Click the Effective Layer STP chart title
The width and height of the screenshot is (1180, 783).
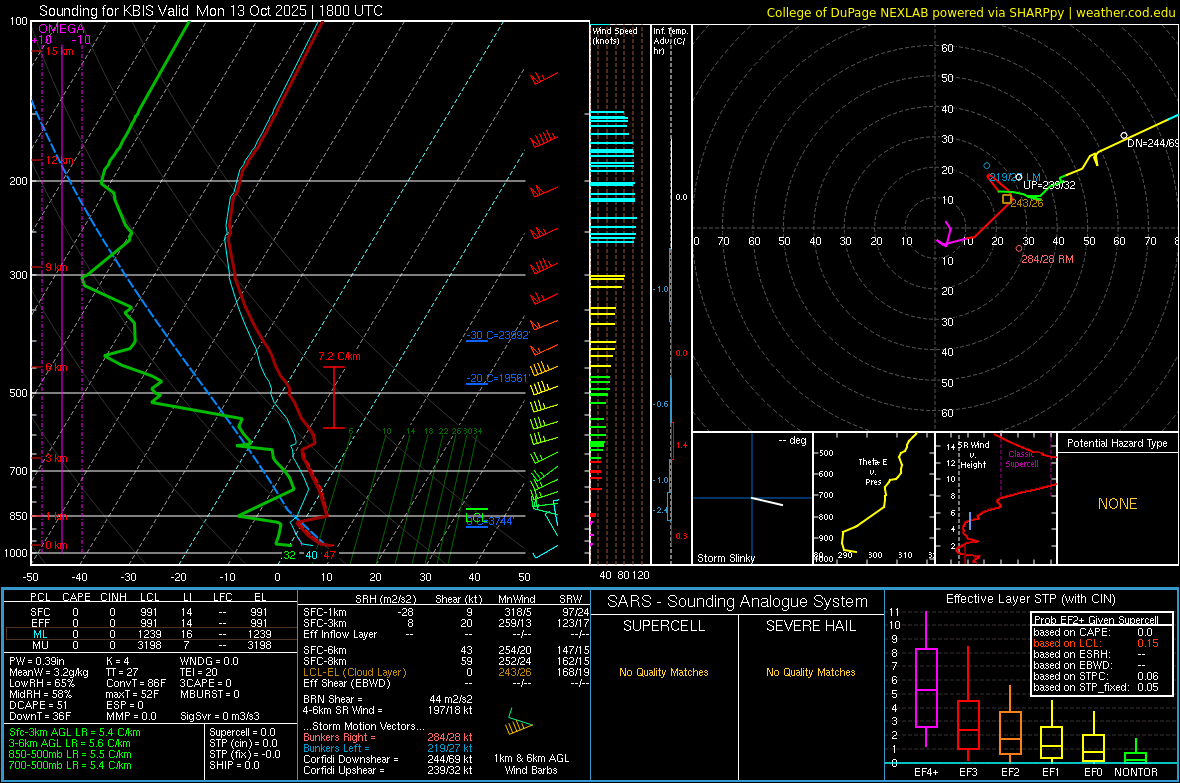tap(1030, 599)
